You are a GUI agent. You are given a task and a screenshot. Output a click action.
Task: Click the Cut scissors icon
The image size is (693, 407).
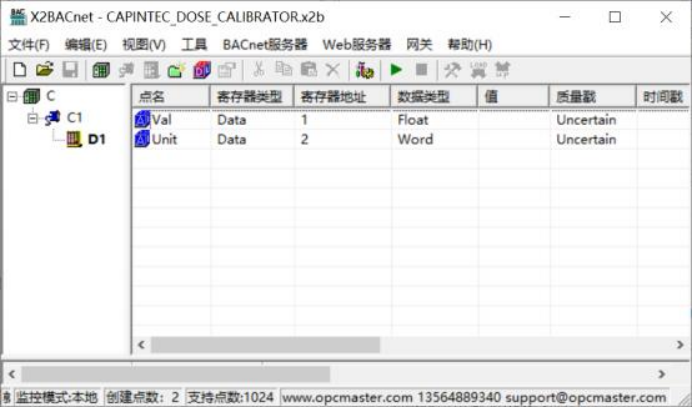tap(259, 70)
